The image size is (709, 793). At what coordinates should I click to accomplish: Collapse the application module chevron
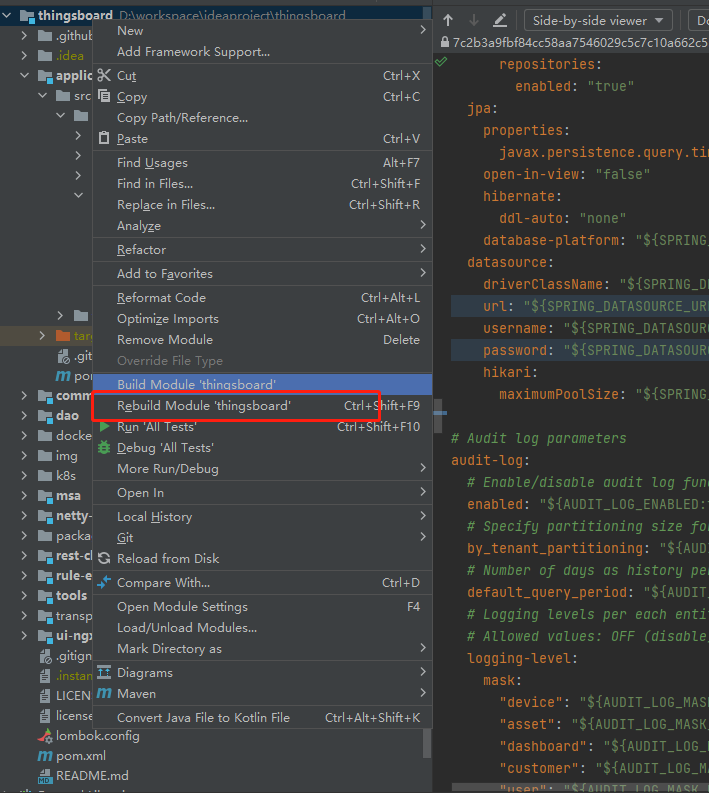coord(24,75)
